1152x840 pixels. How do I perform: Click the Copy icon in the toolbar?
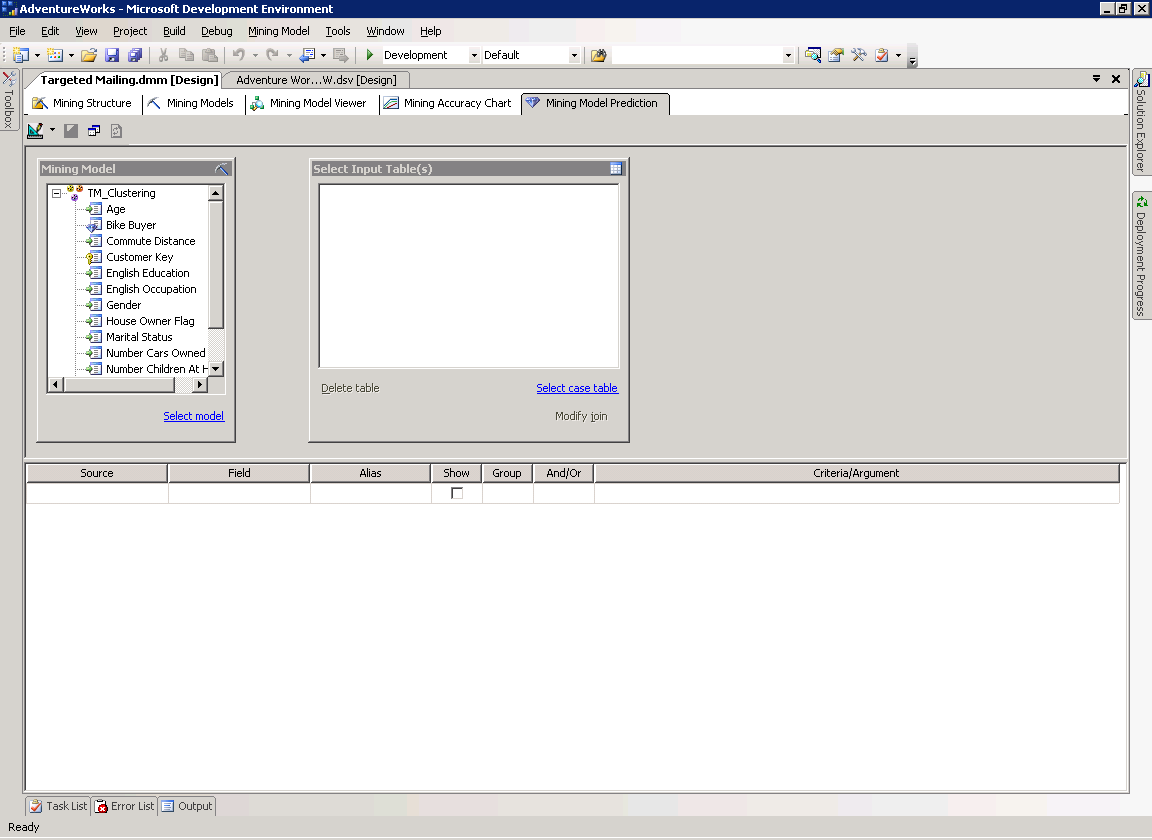point(187,55)
